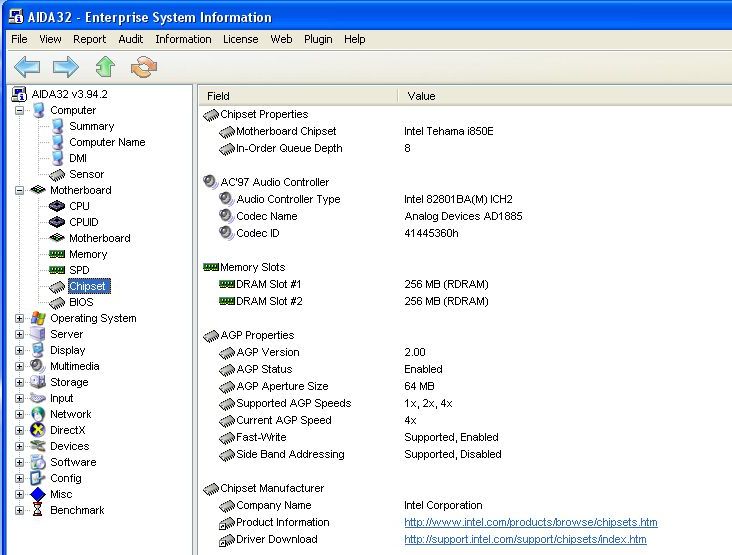This screenshot has height=555, width=732.
Task: Click the Forward arrow toolbar icon
Action: pos(66,67)
